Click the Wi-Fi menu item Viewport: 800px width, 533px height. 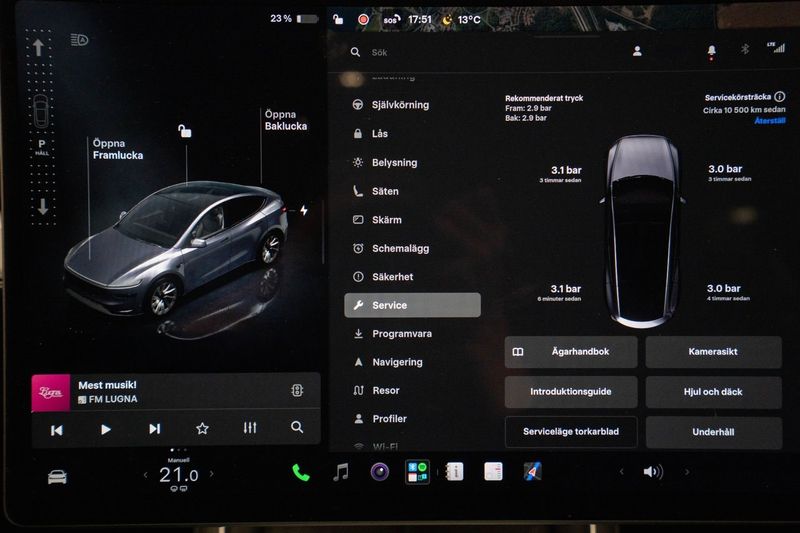[377, 446]
